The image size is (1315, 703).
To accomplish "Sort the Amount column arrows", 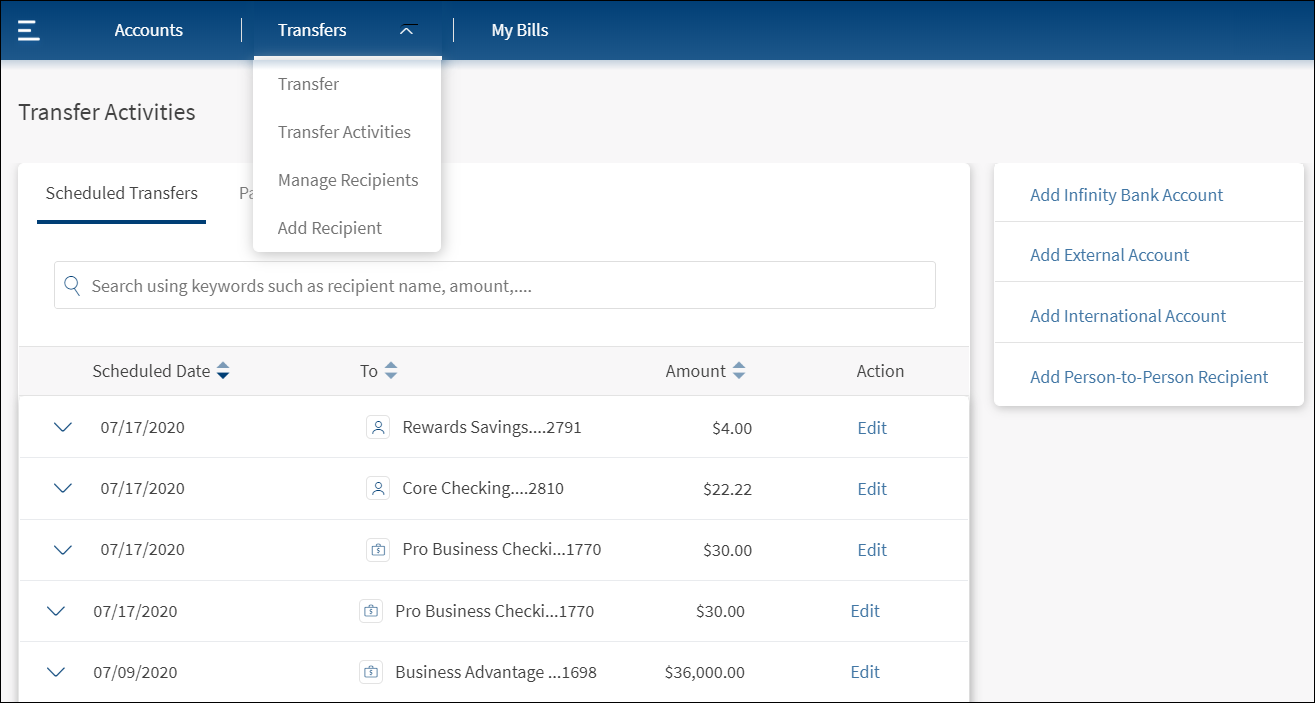I will [739, 371].
